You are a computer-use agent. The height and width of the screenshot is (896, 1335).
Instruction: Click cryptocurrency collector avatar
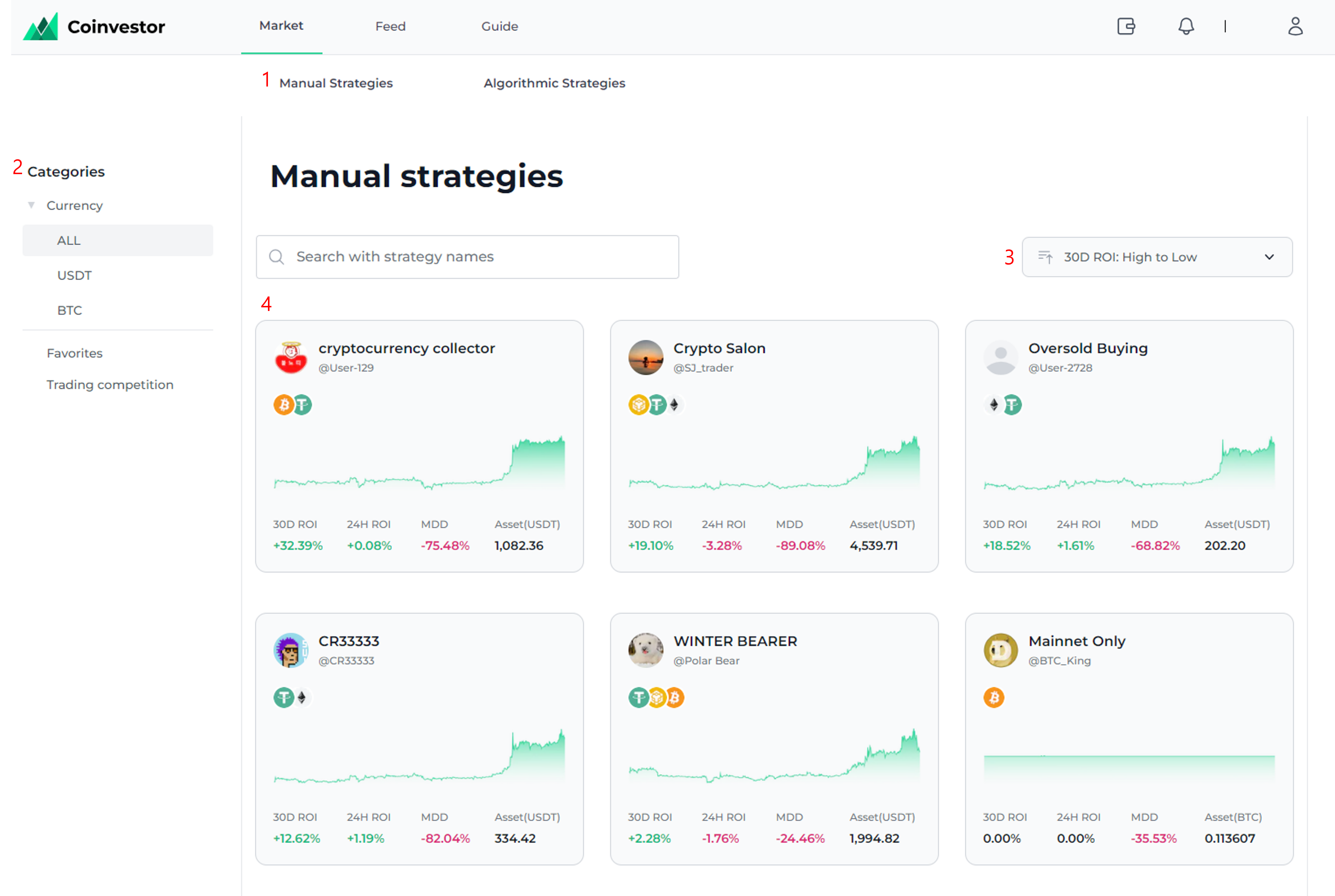point(291,358)
